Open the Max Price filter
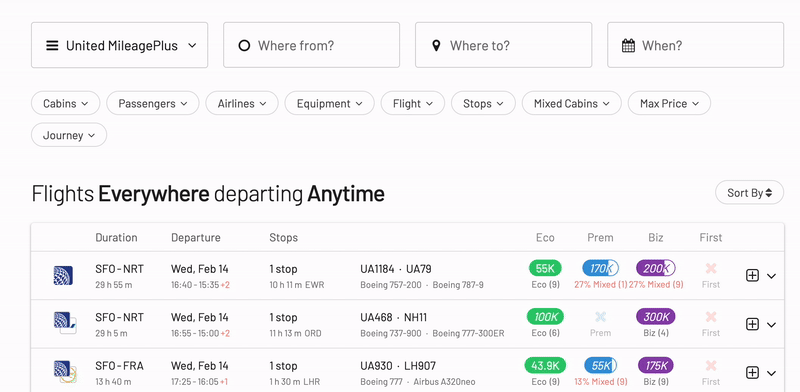This screenshot has height=392, width=800. coord(669,103)
